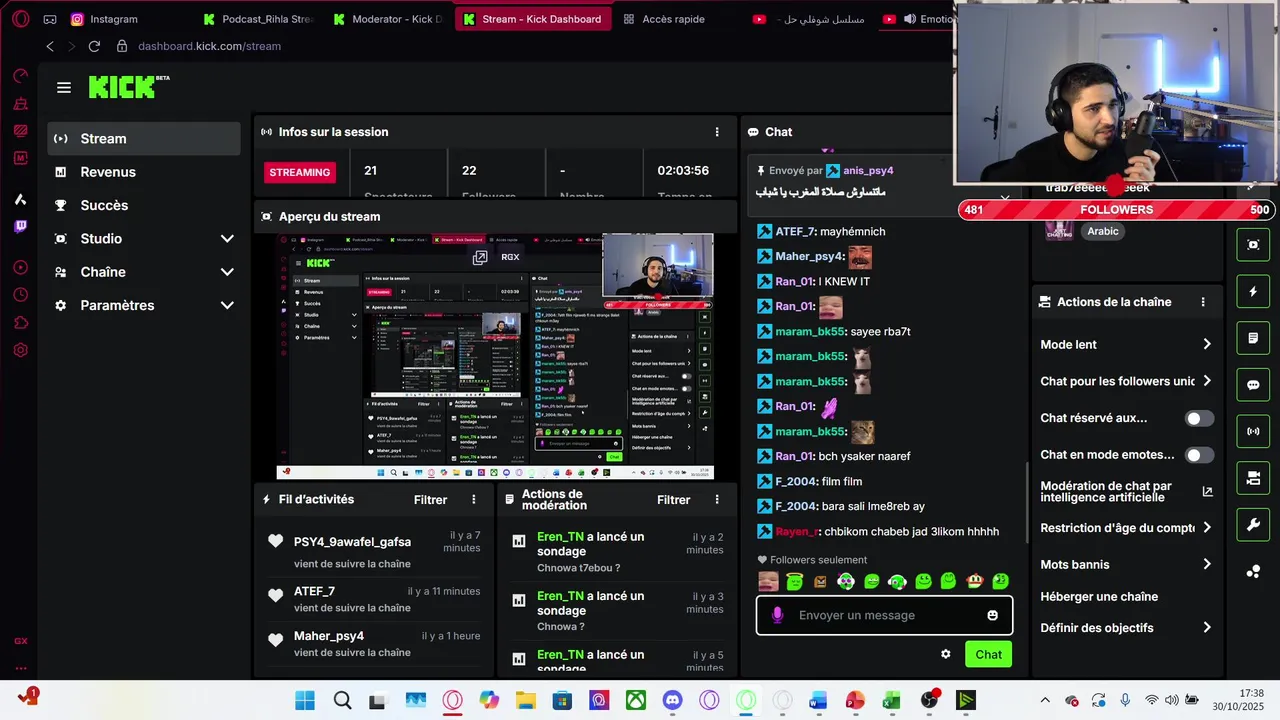Click the lightning bolt icon in right toolbar
Image resolution: width=1280 pixels, height=720 pixels.
[1253, 292]
